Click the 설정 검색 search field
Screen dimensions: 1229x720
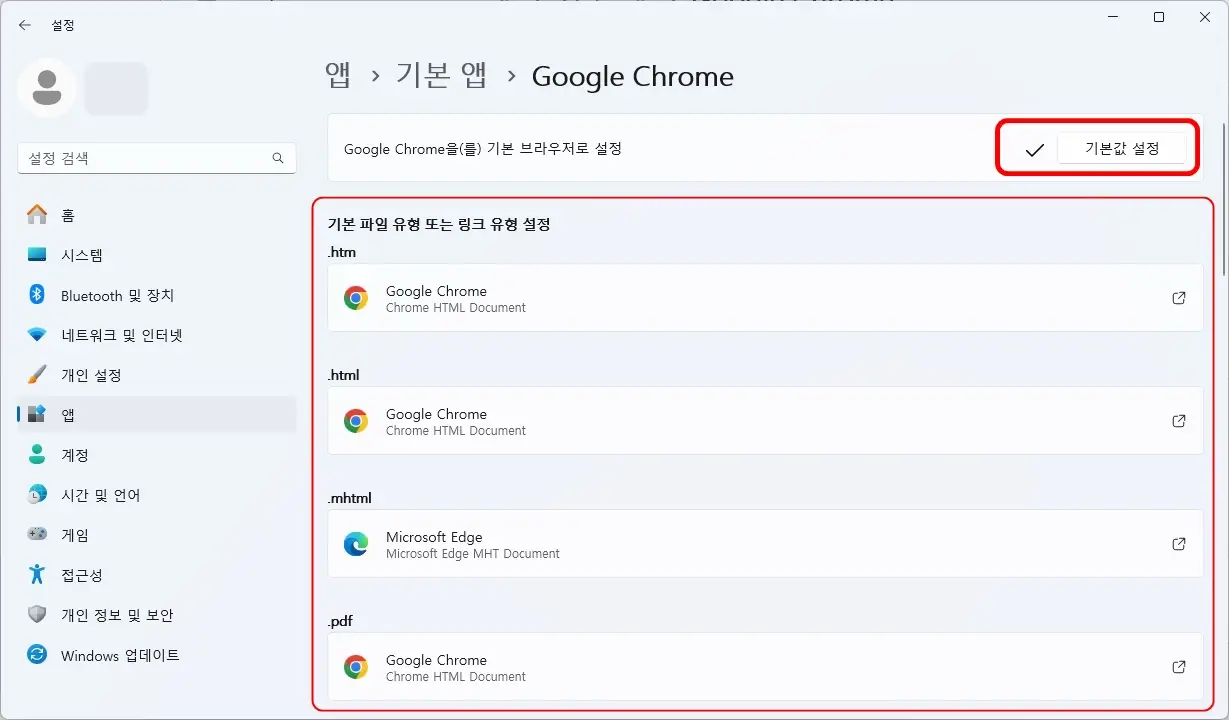(157, 158)
